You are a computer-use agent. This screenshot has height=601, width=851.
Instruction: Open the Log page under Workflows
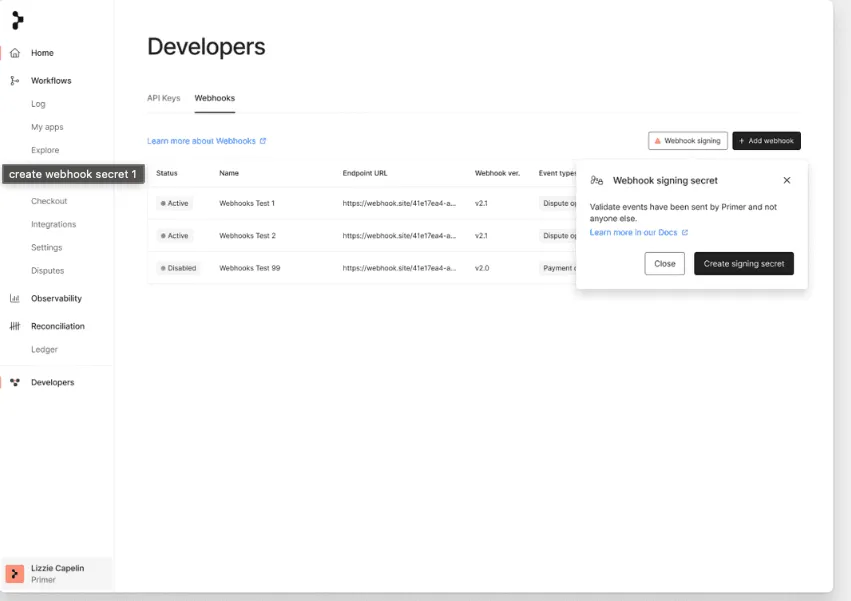tap(38, 104)
